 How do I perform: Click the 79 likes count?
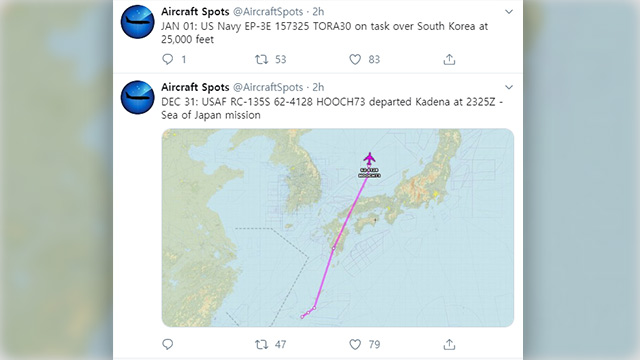pyautogui.click(x=374, y=344)
